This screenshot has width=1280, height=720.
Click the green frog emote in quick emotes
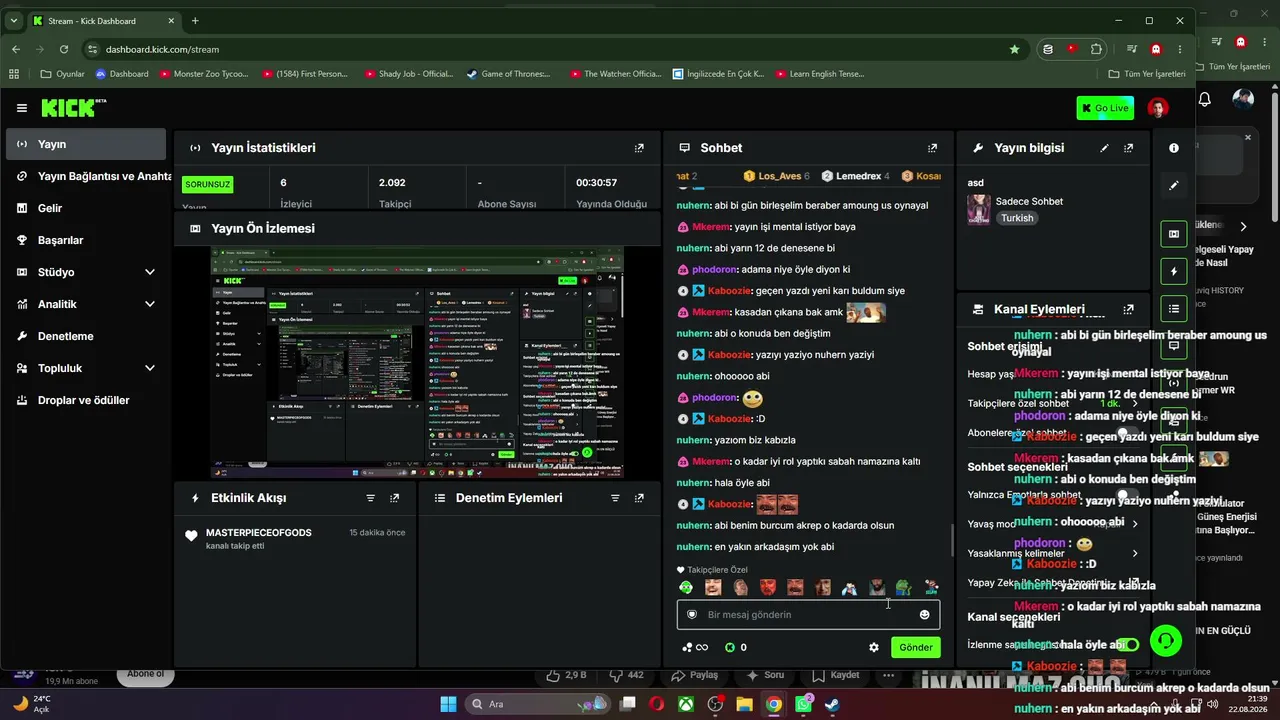(x=902, y=587)
